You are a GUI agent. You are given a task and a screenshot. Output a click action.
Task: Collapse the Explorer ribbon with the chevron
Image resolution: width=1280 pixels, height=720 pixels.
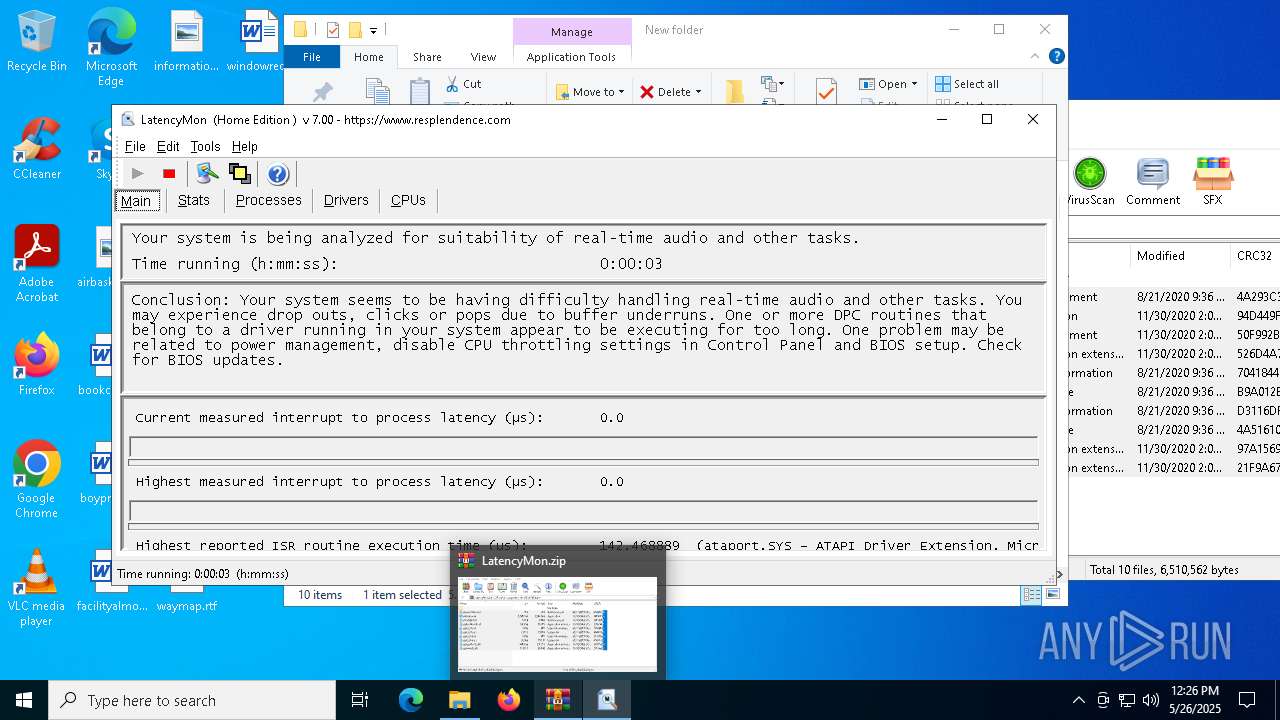point(1035,57)
